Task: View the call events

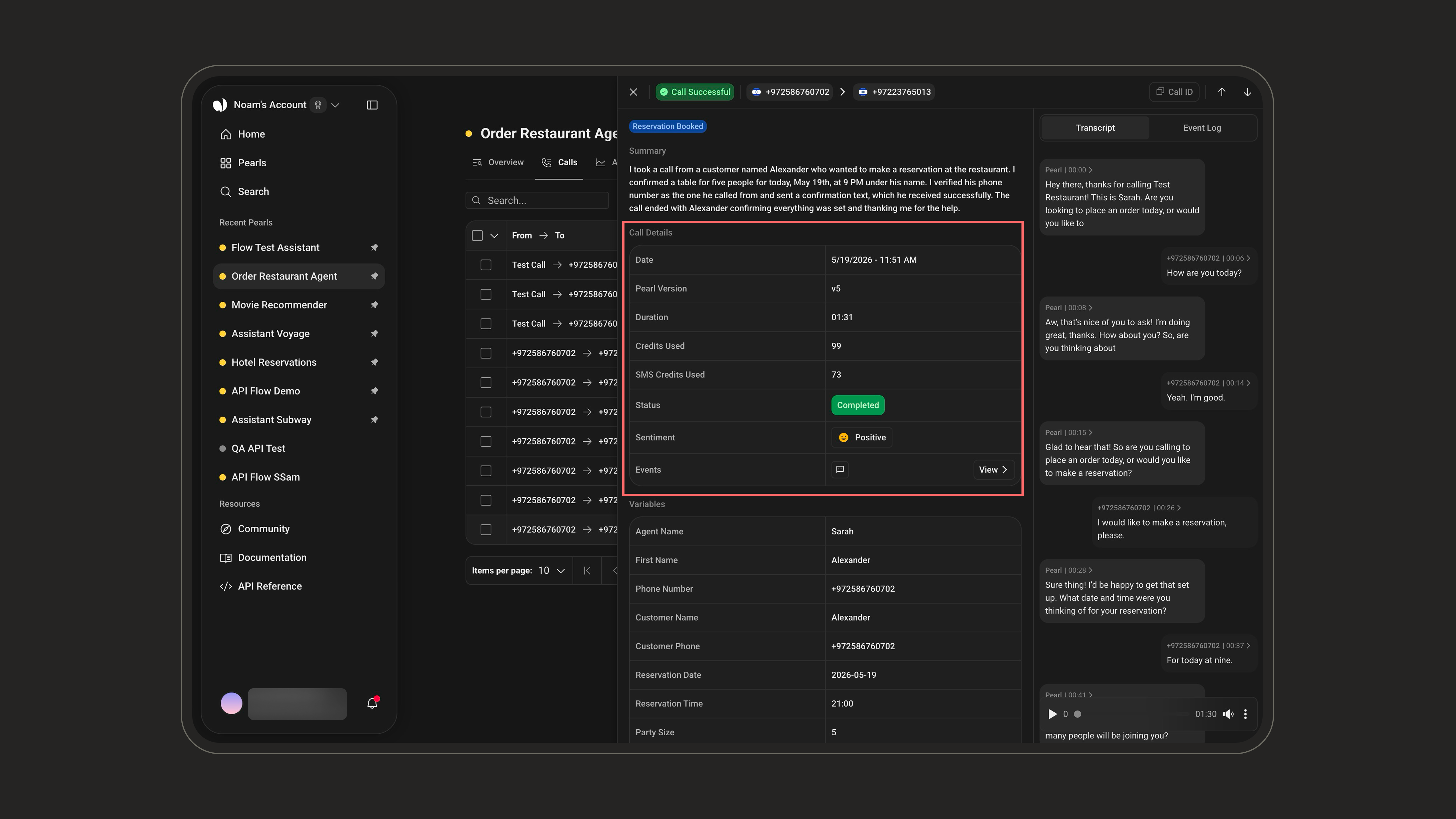Action: [x=994, y=470]
